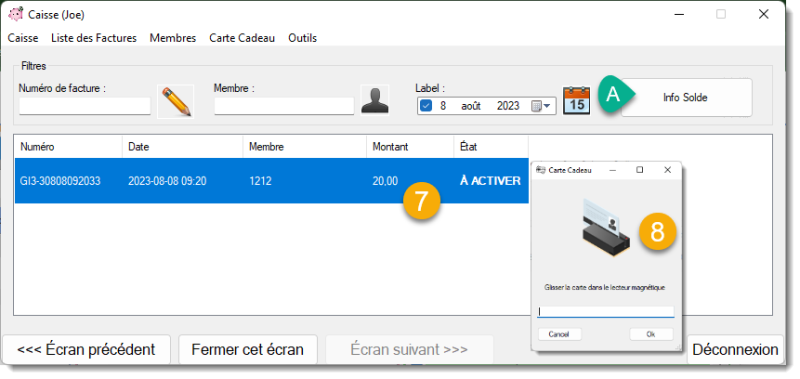Open the Caisse menu
Viewport: 800px width, 379px height.
(x=23, y=38)
